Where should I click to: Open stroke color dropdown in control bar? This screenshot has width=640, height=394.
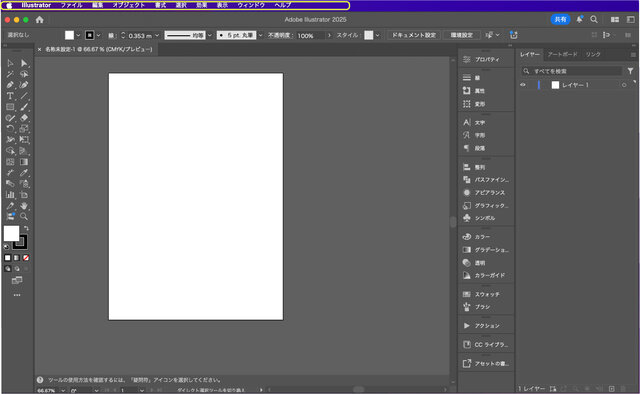coord(98,36)
